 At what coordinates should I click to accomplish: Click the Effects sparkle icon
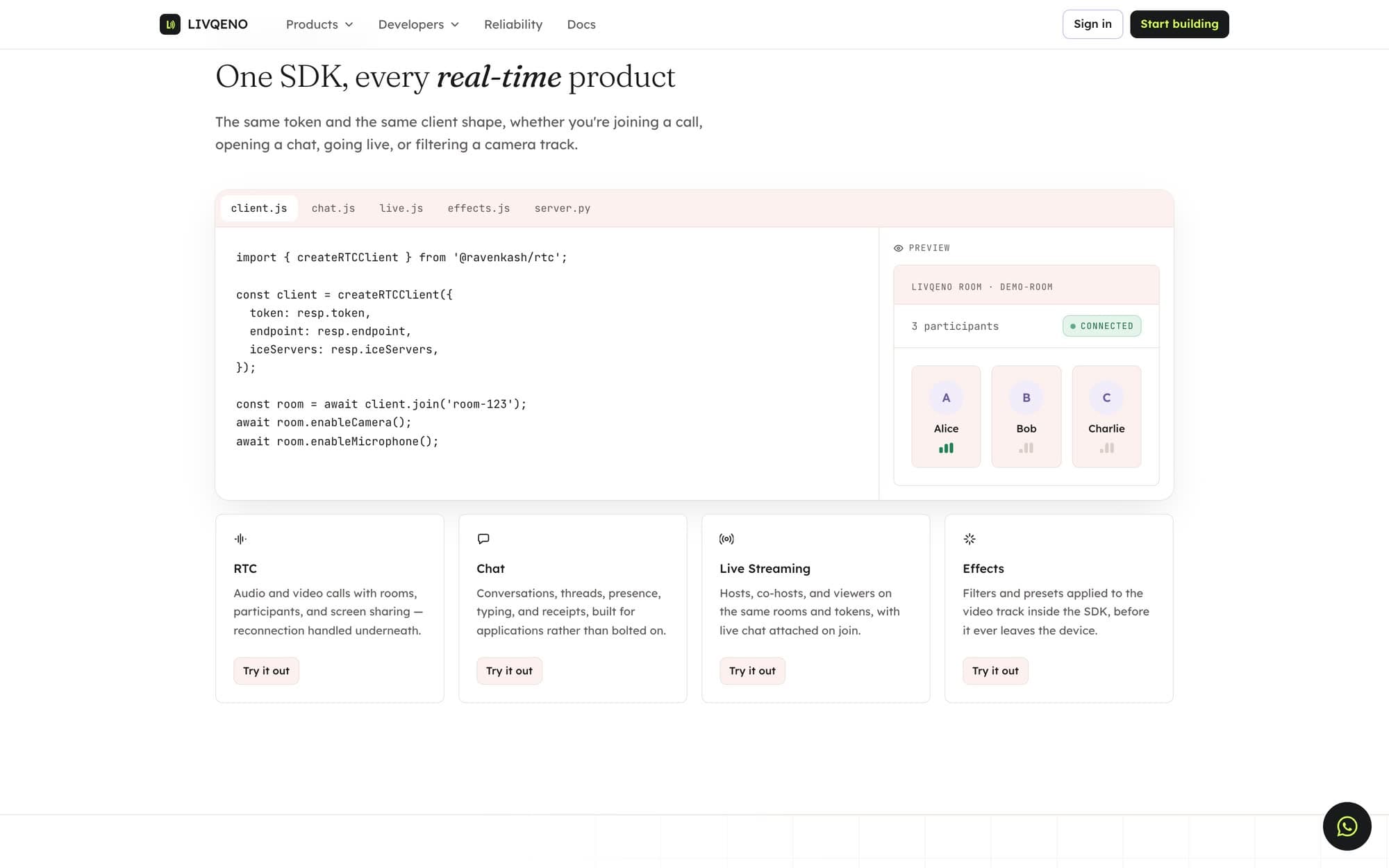pyautogui.click(x=970, y=539)
